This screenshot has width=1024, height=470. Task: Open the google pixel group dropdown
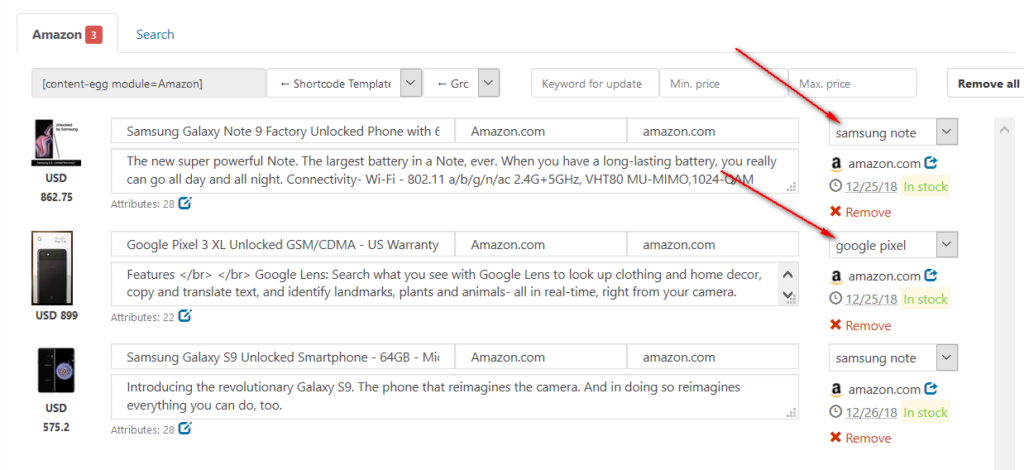point(947,245)
